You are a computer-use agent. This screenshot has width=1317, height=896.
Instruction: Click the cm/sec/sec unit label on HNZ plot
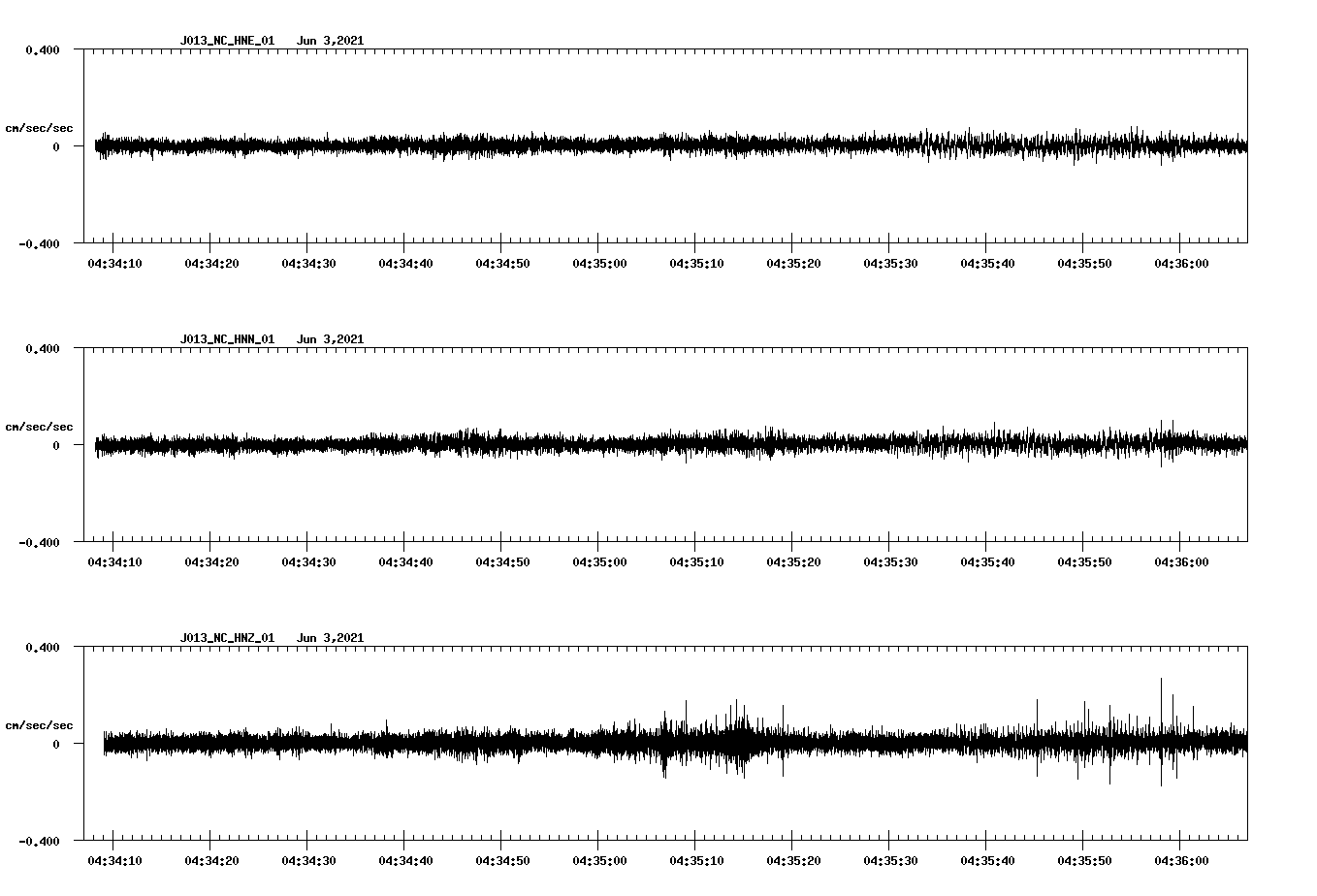(x=39, y=725)
